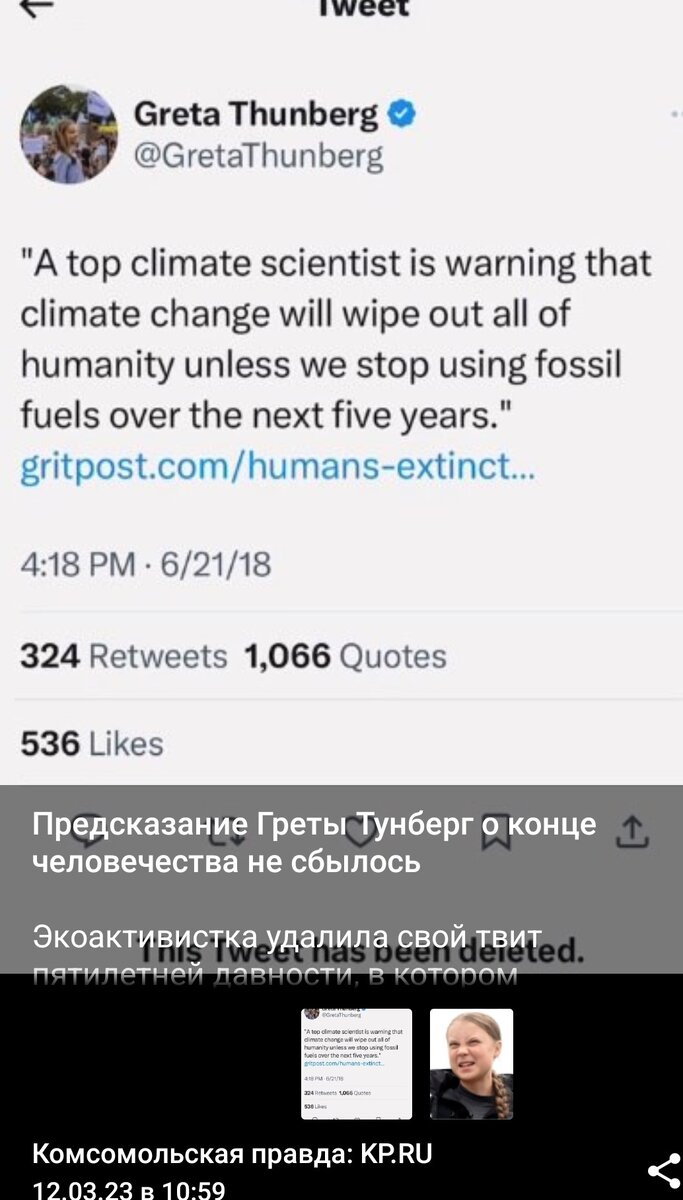The image size is (683, 1200).
Task: Open the braided-hair girl photo thumbnail
Action: tap(471, 1064)
